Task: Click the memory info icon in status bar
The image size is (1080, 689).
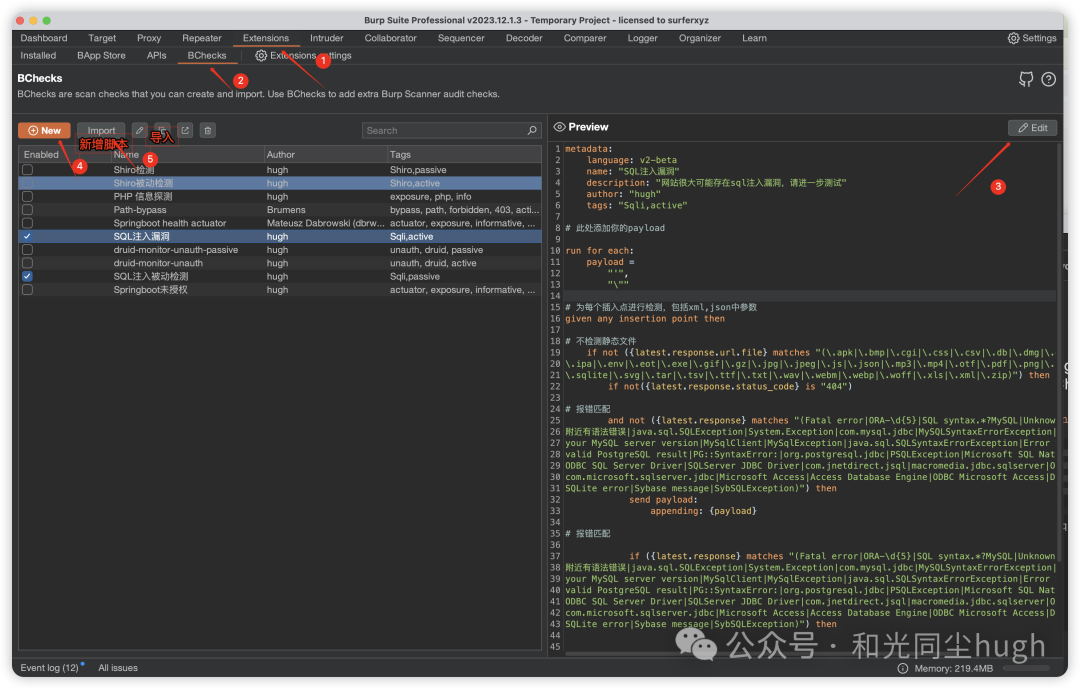Action: (903, 668)
